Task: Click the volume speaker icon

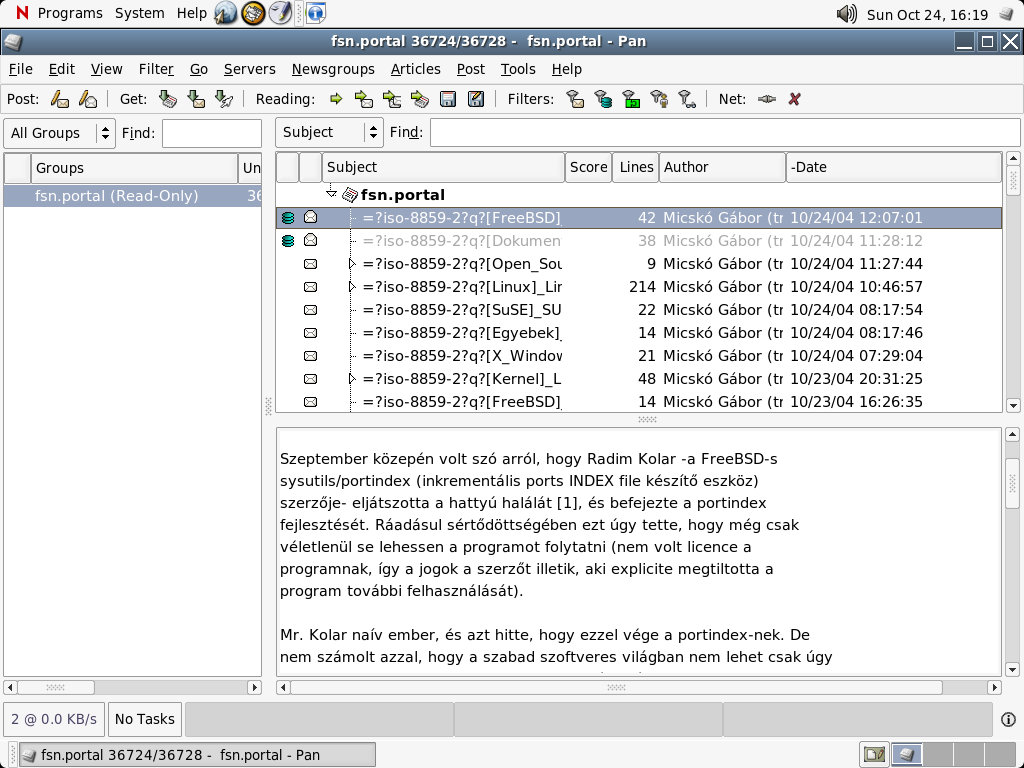Action: (846, 14)
